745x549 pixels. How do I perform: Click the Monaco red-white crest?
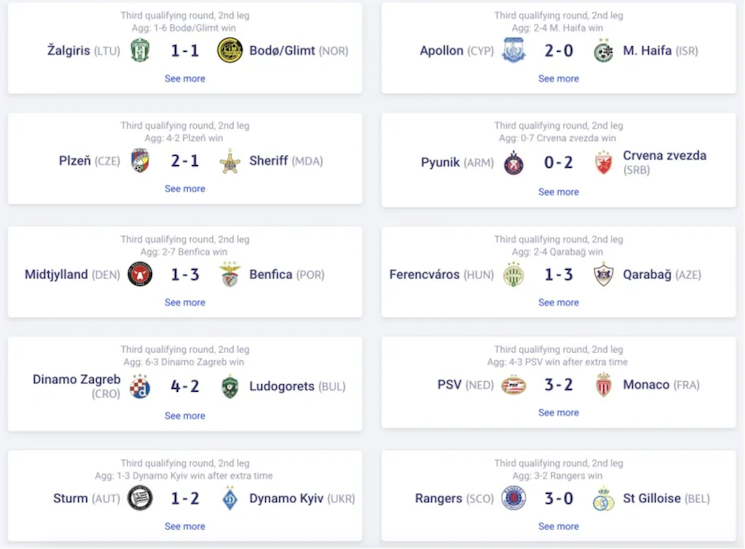(603, 385)
